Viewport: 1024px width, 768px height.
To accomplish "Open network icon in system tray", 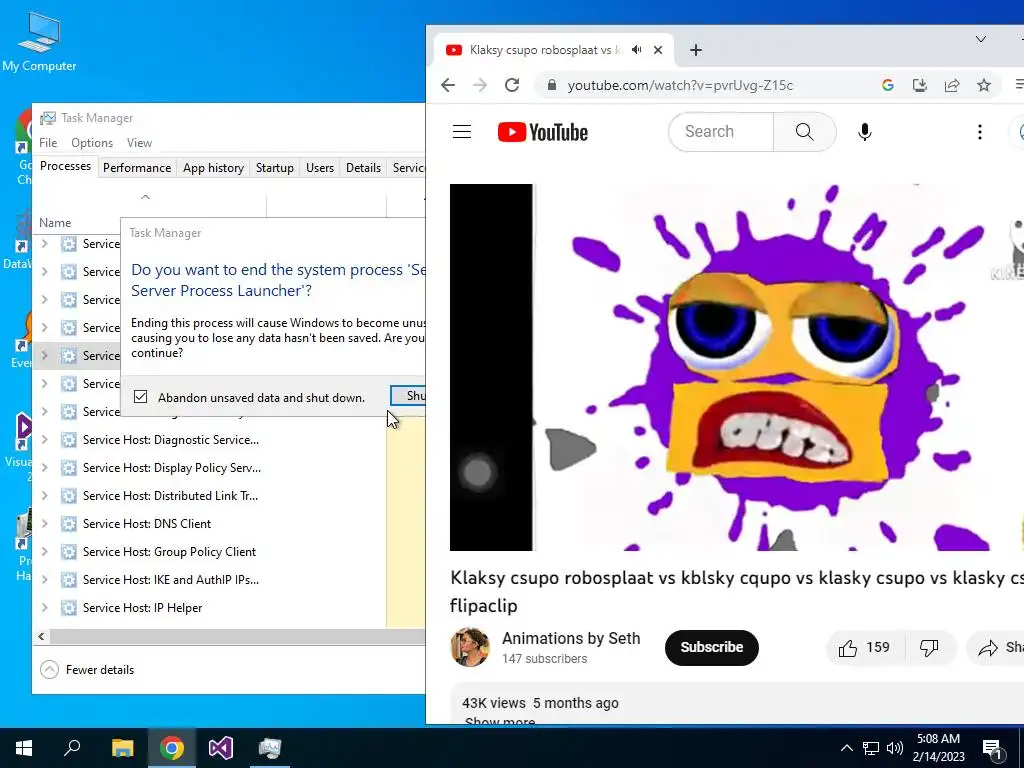I will coord(871,748).
